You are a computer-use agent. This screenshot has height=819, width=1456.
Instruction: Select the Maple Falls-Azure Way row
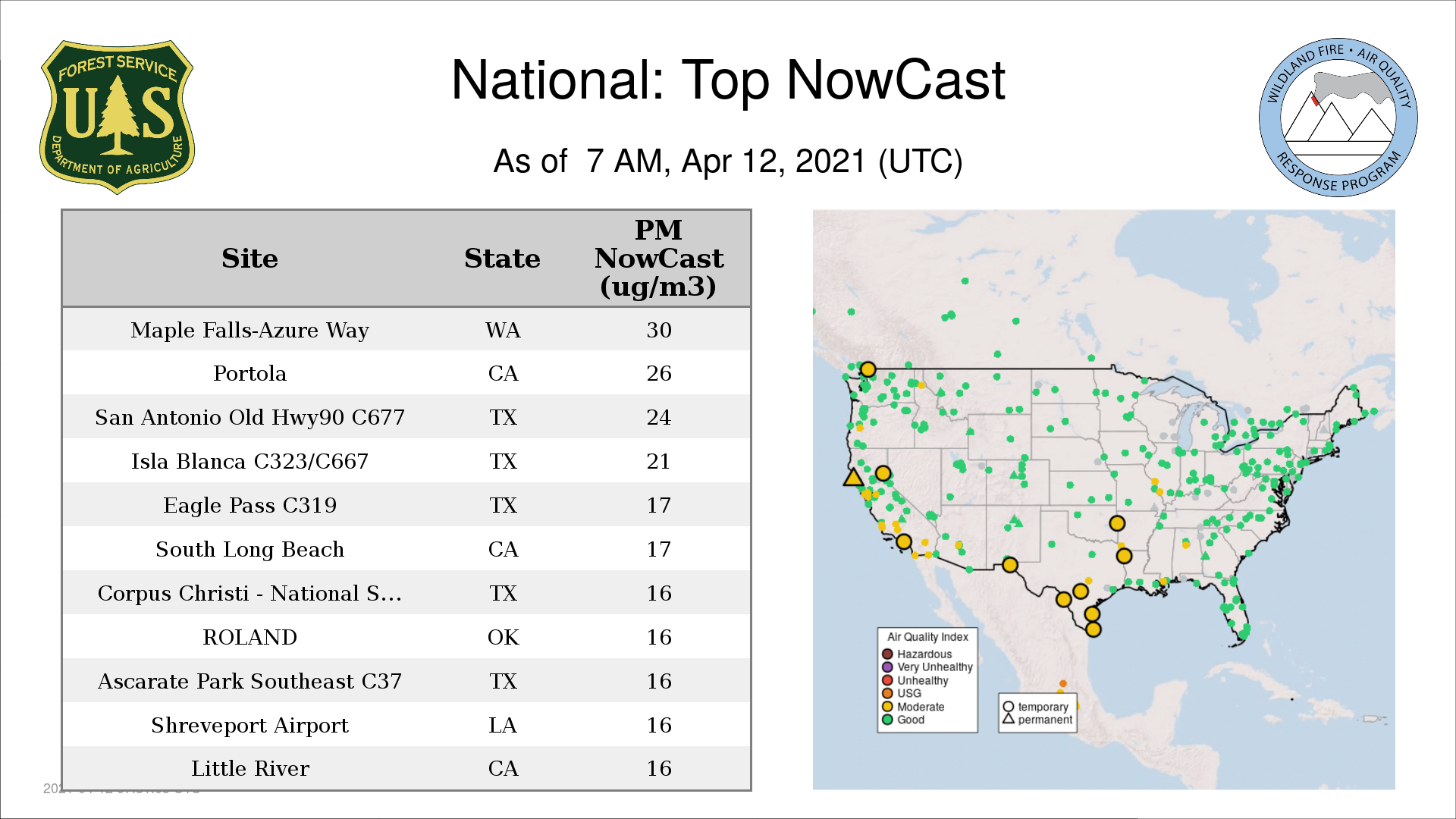(x=249, y=330)
